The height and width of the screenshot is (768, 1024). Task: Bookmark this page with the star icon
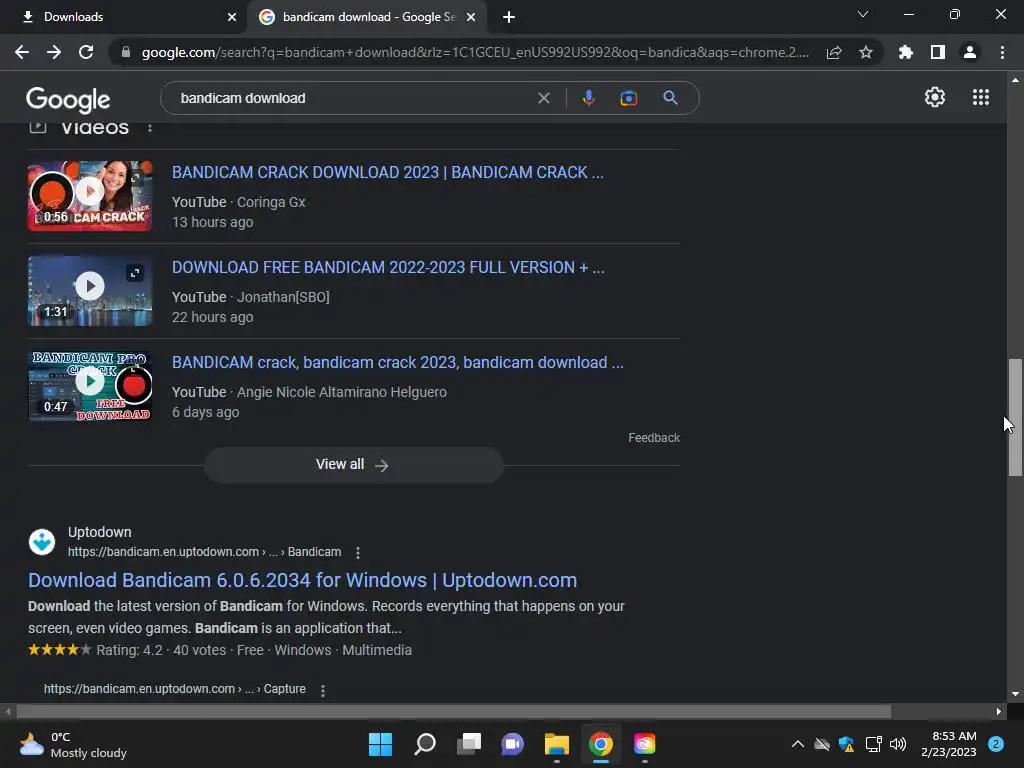click(866, 52)
